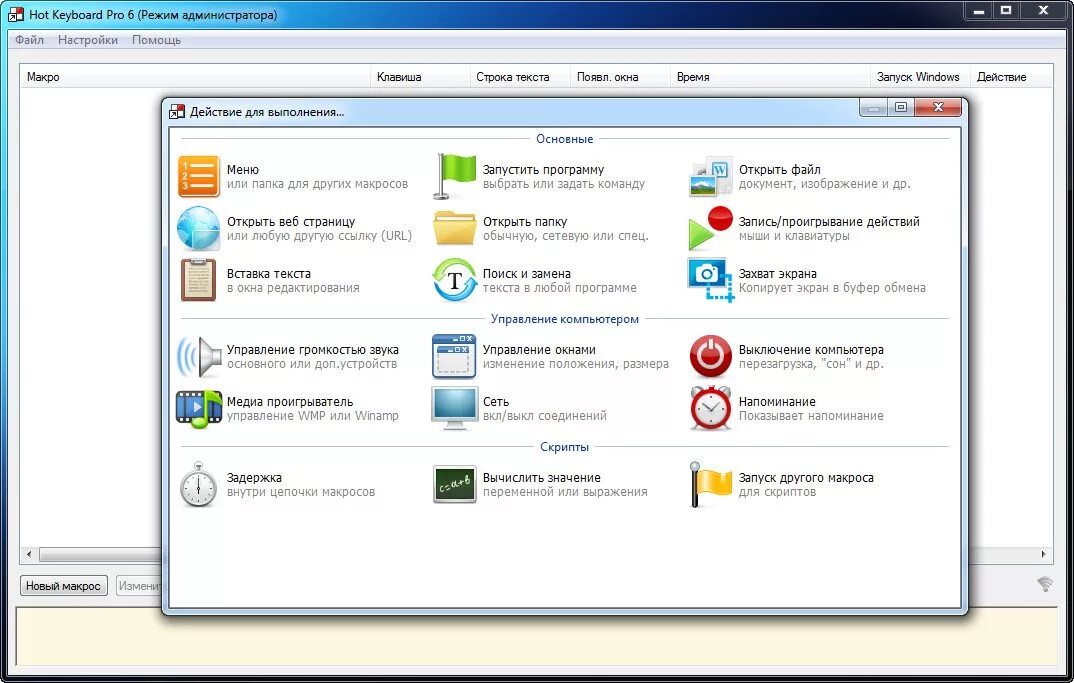Click the stopwatch Delay icon
The image size is (1074, 683).
point(199,484)
